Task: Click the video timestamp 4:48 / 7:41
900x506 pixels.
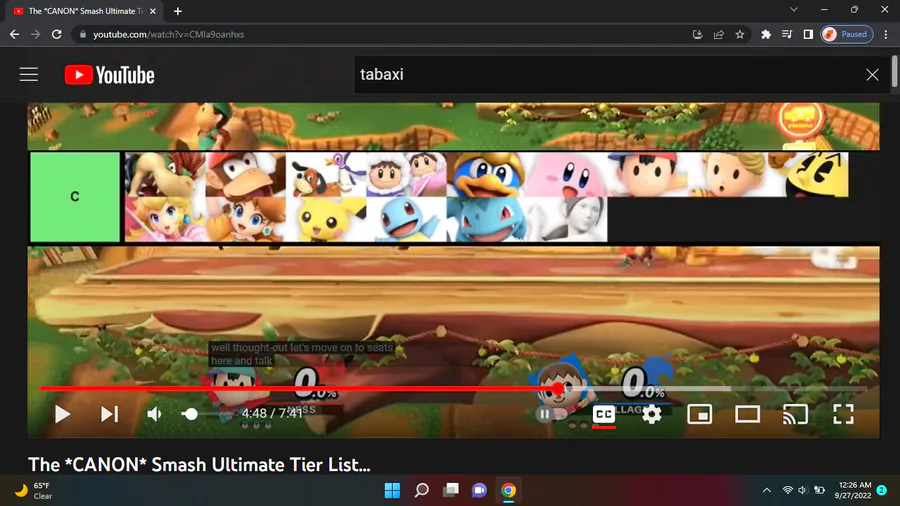Action: coord(271,414)
